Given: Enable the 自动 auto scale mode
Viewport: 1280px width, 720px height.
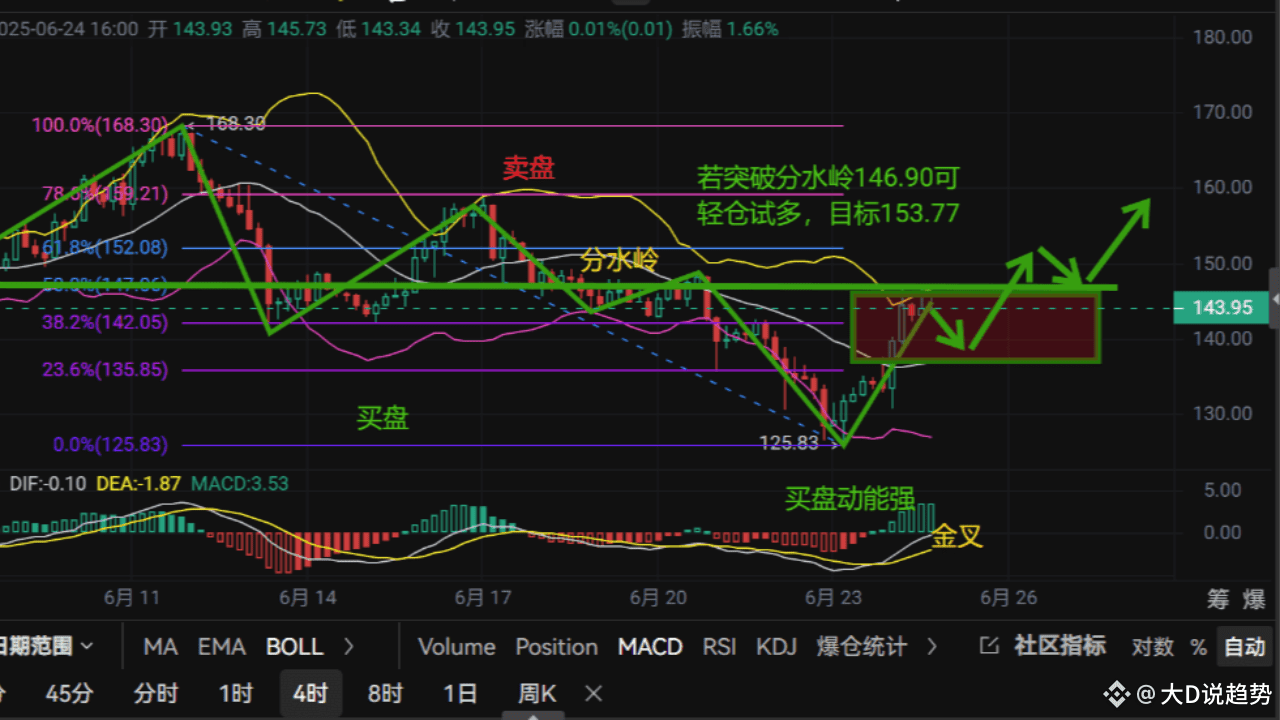Looking at the screenshot, I should [x=1244, y=647].
